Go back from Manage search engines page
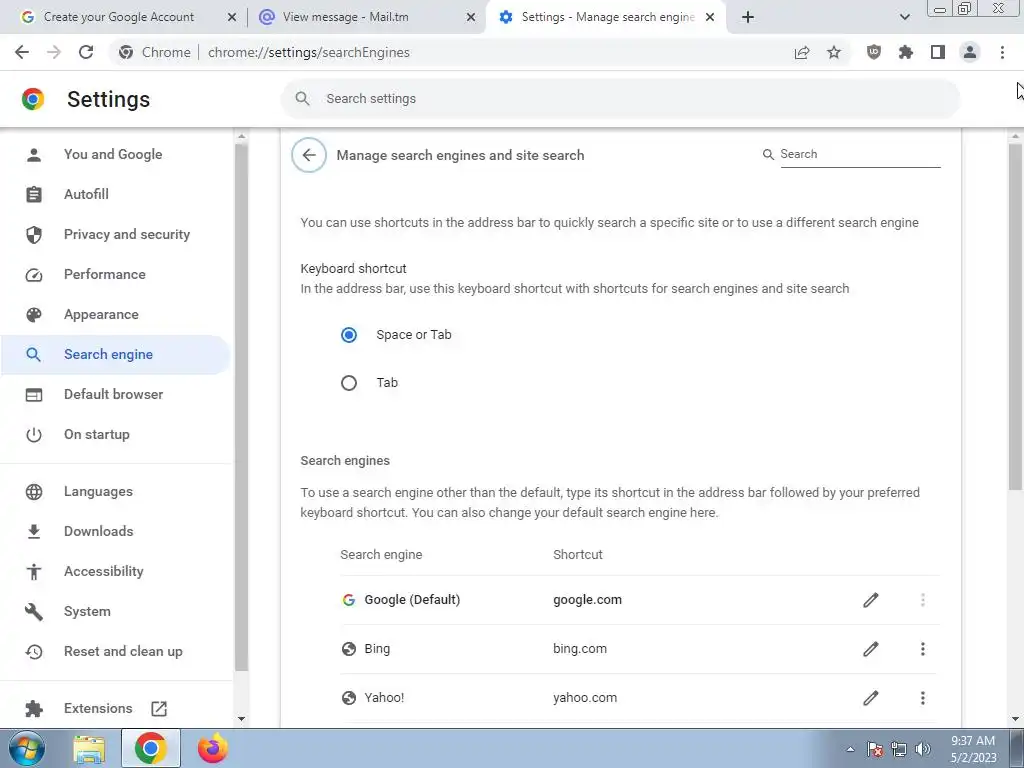This screenshot has height=768, width=1024. [x=309, y=155]
